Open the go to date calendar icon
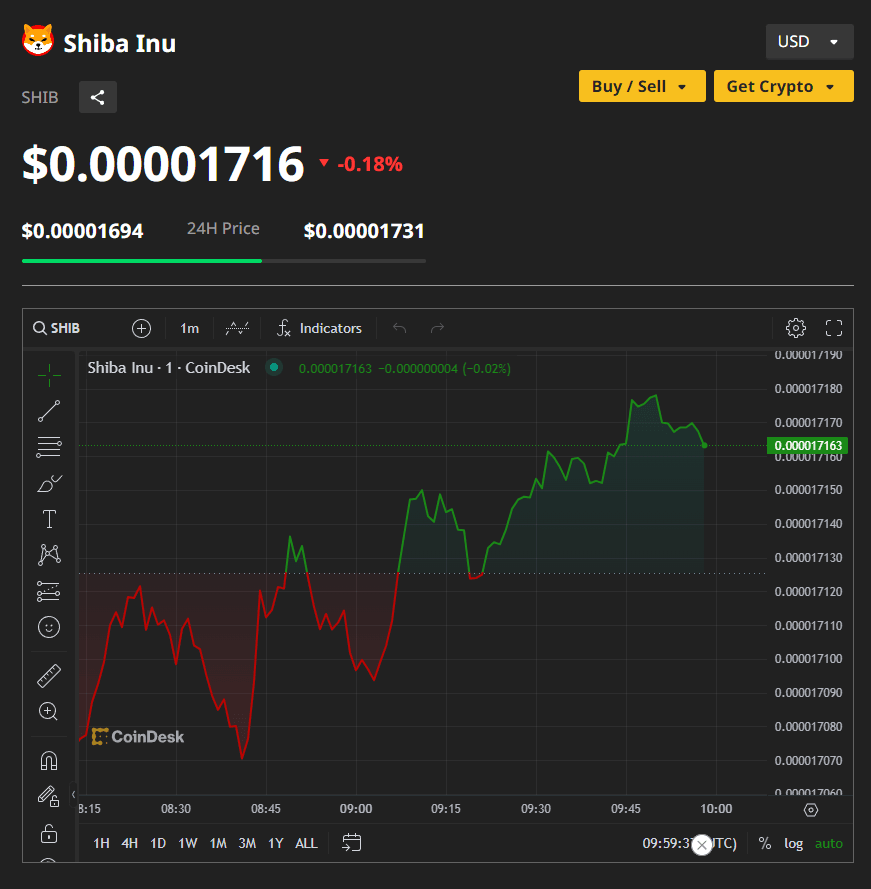The image size is (871, 889). (352, 843)
